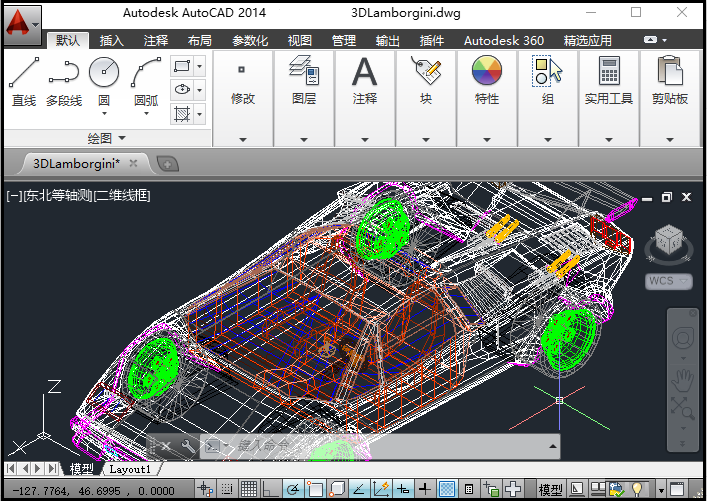Pick the Hatch draw tool icon
The height and width of the screenshot is (501, 707).
click(182, 114)
